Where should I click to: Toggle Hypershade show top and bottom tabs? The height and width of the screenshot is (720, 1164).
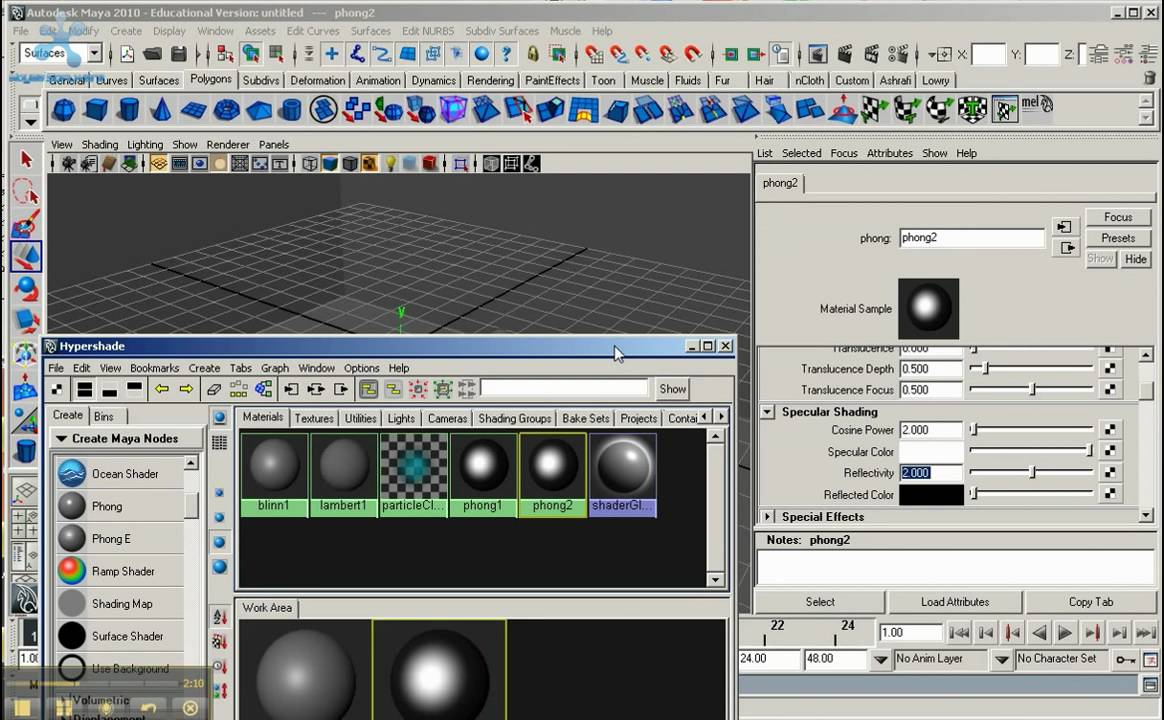click(85, 389)
